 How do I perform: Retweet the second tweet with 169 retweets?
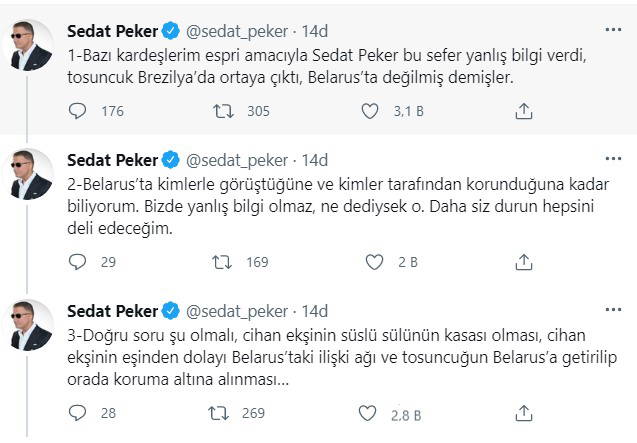pyautogui.click(x=227, y=262)
